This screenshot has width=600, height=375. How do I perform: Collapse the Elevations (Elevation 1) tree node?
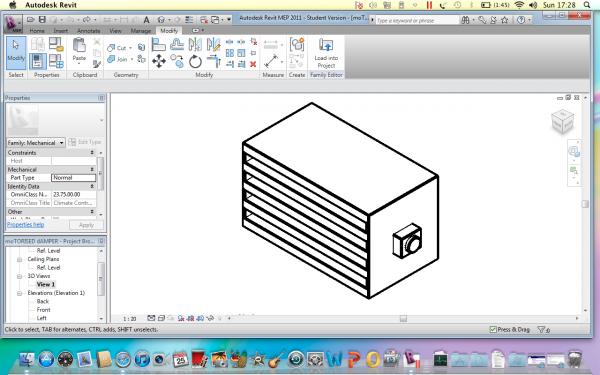click(x=20, y=293)
